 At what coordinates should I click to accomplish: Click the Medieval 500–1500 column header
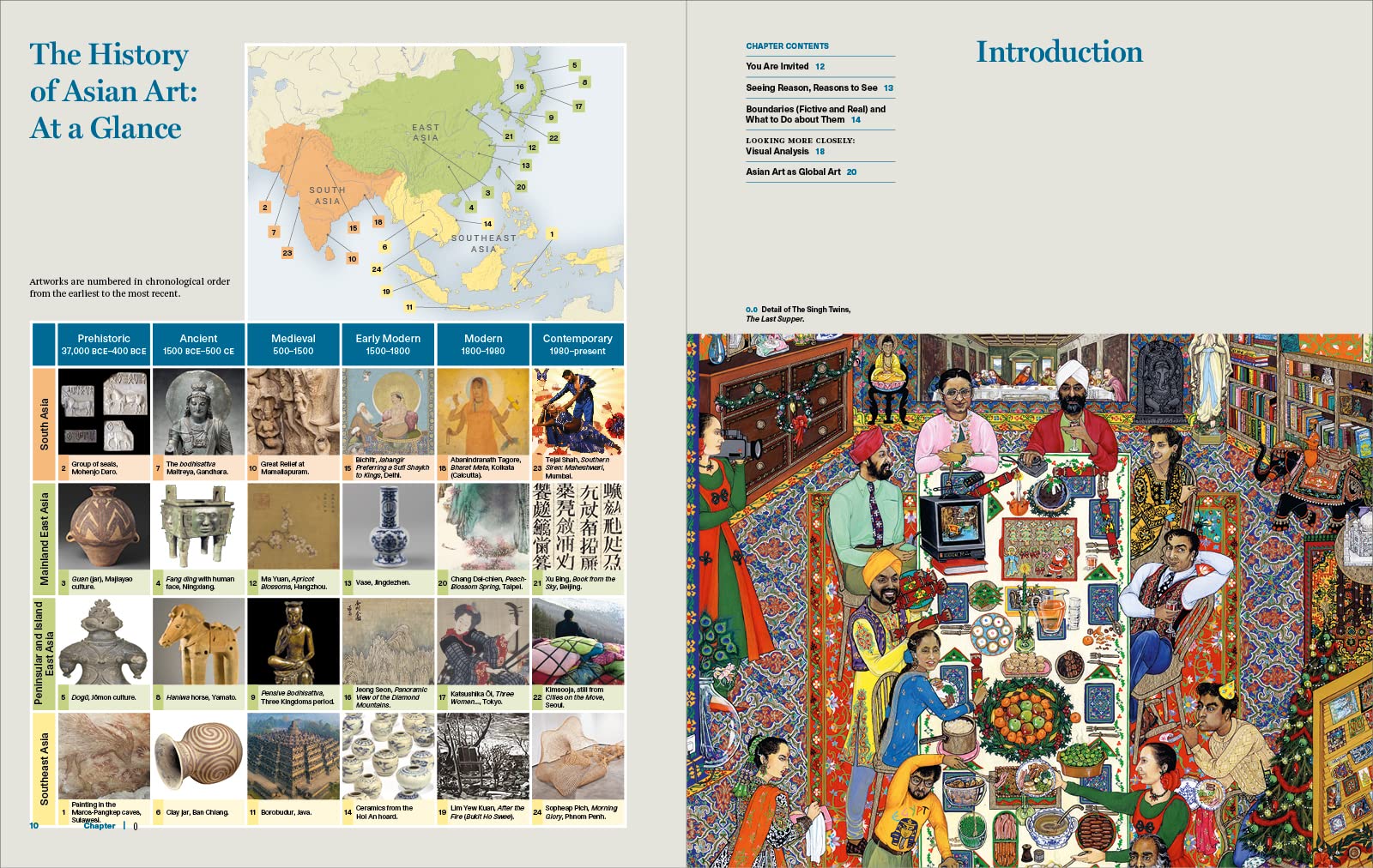point(293,344)
